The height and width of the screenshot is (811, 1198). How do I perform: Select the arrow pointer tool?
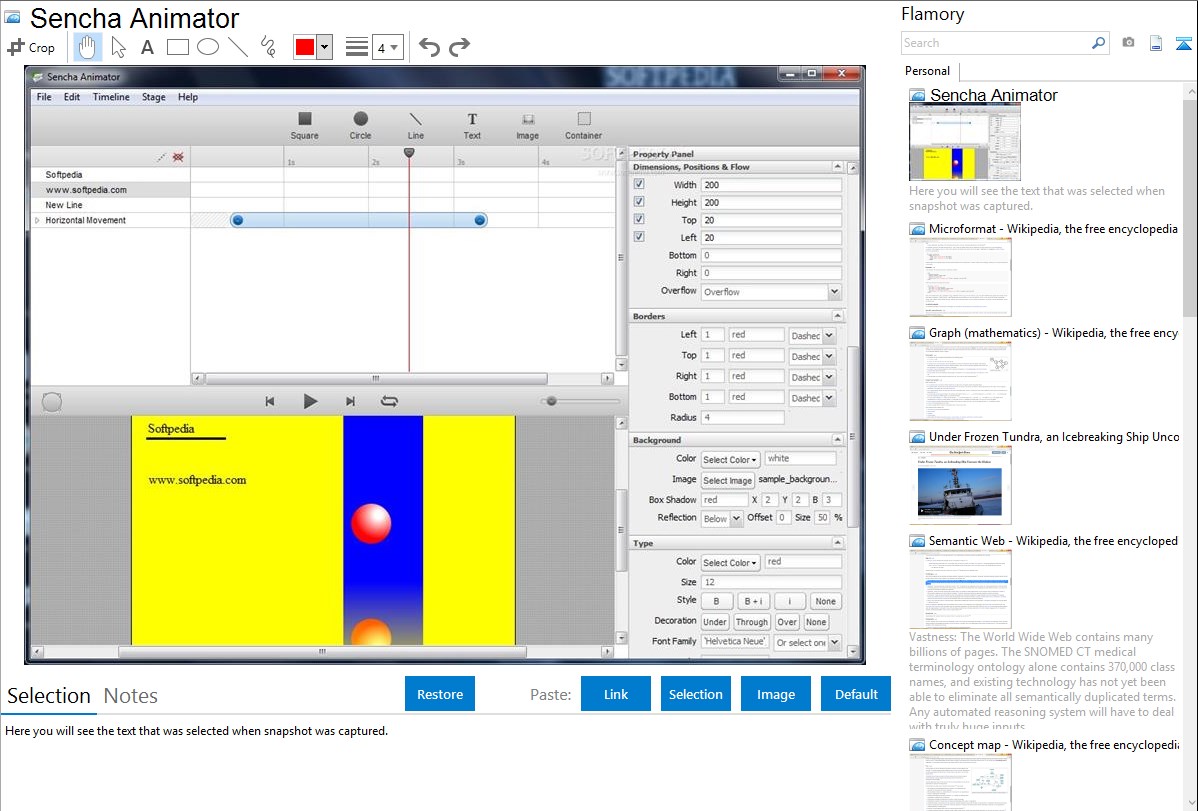click(118, 47)
